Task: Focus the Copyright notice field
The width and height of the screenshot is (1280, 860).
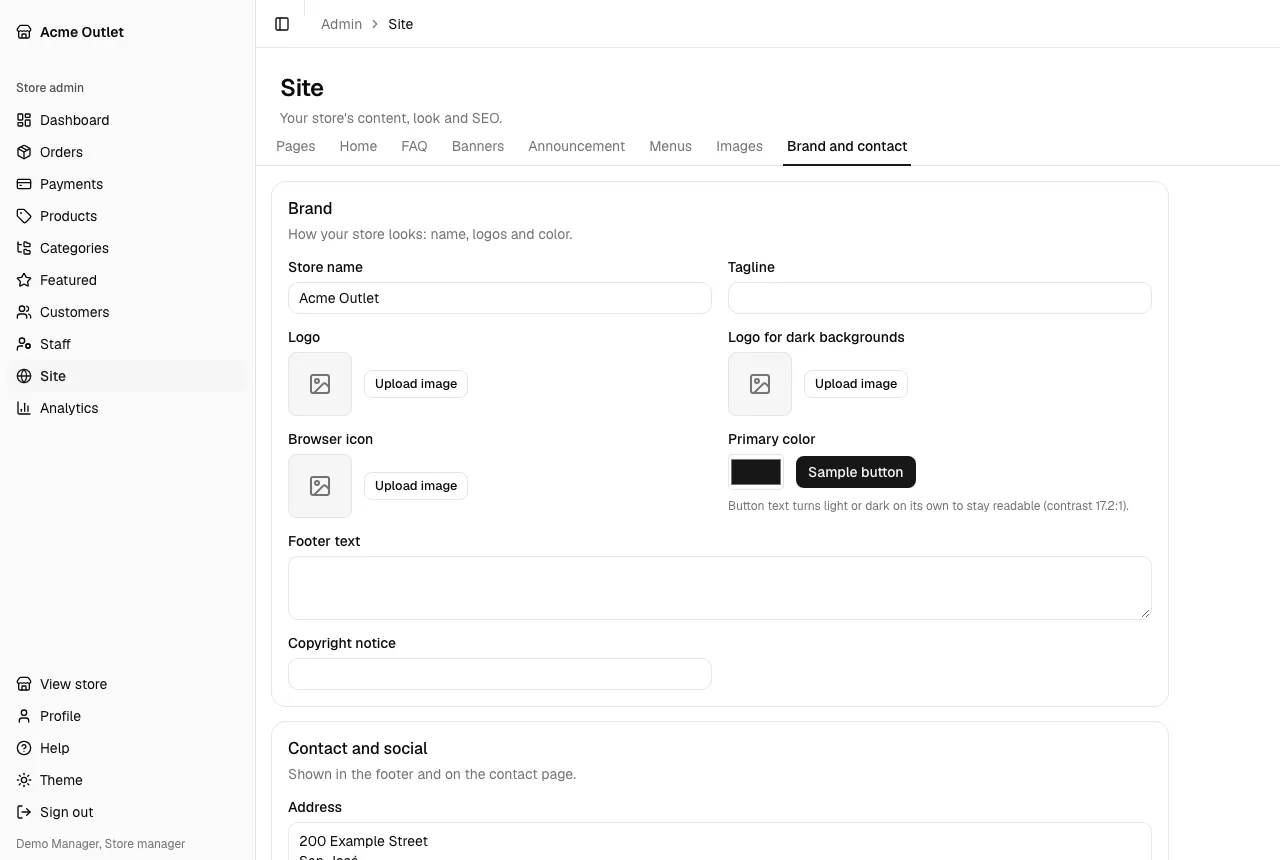Action: [x=500, y=674]
